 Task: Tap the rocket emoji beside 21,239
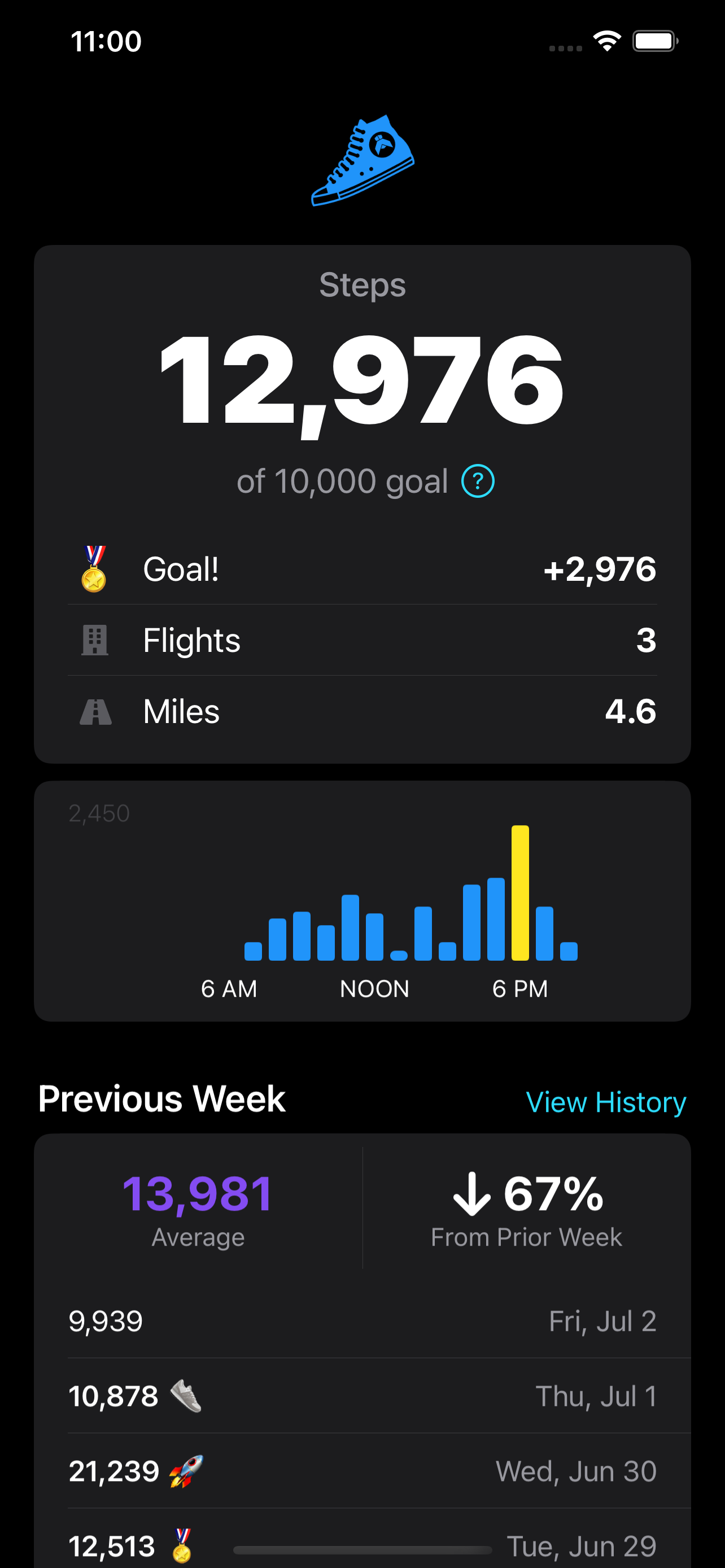pyautogui.click(x=186, y=1471)
